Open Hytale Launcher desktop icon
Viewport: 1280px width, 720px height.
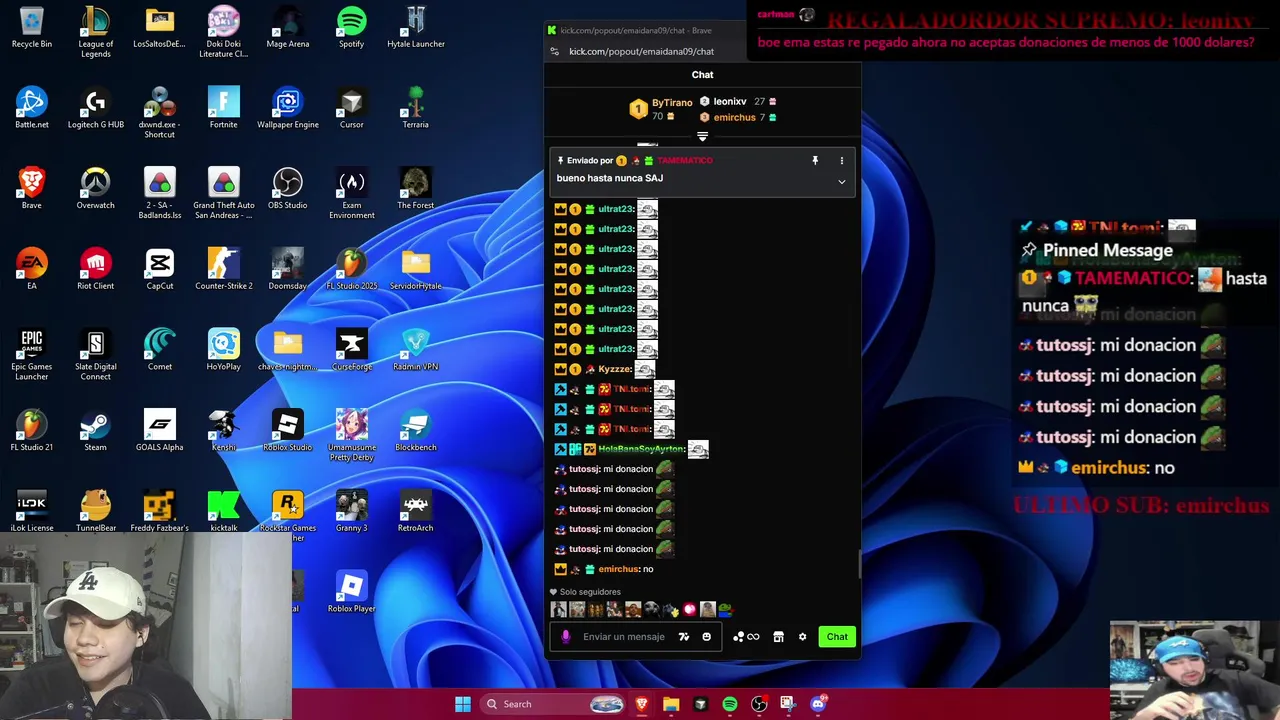tap(416, 28)
